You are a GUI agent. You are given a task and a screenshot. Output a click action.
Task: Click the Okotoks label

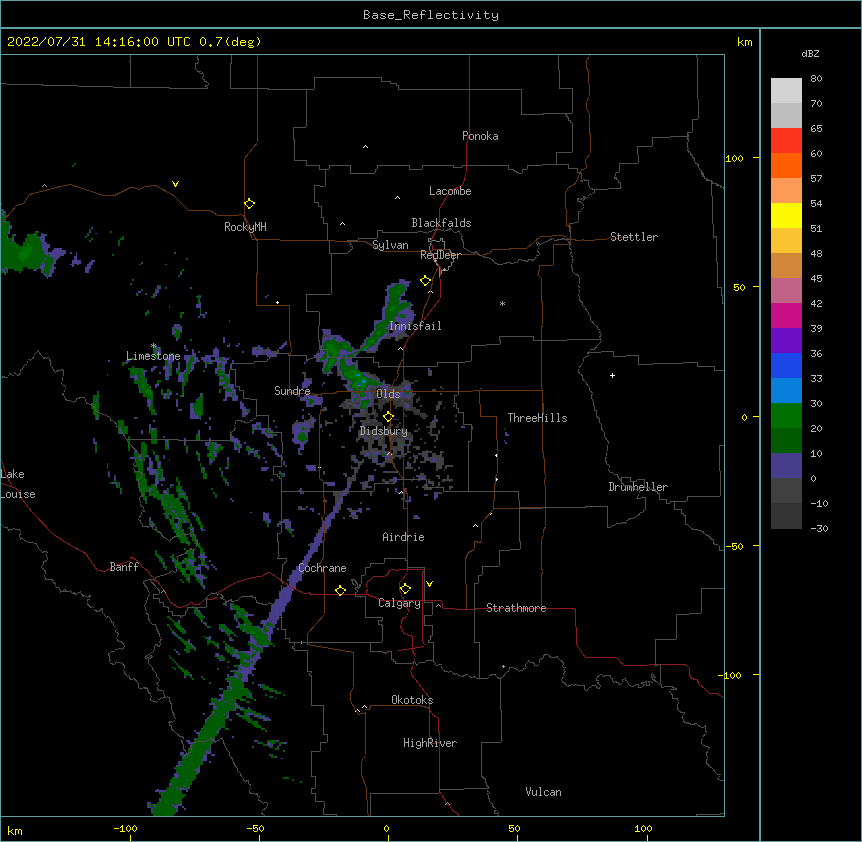coord(412,700)
